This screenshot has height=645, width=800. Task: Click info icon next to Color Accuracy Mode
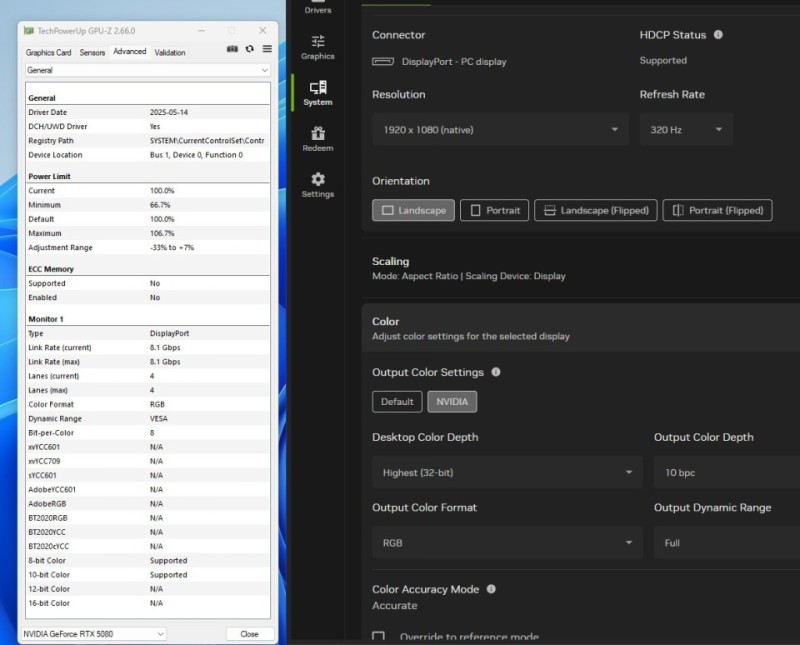point(491,590)
